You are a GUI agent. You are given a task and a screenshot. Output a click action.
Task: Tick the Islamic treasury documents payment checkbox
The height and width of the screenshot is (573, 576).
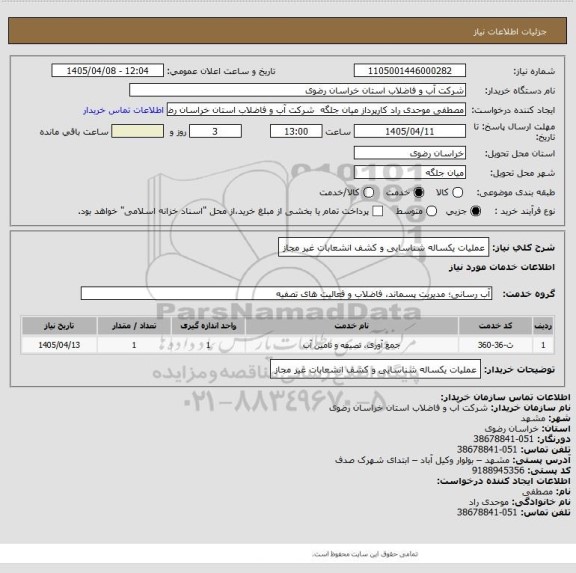[x=377, y=211]
